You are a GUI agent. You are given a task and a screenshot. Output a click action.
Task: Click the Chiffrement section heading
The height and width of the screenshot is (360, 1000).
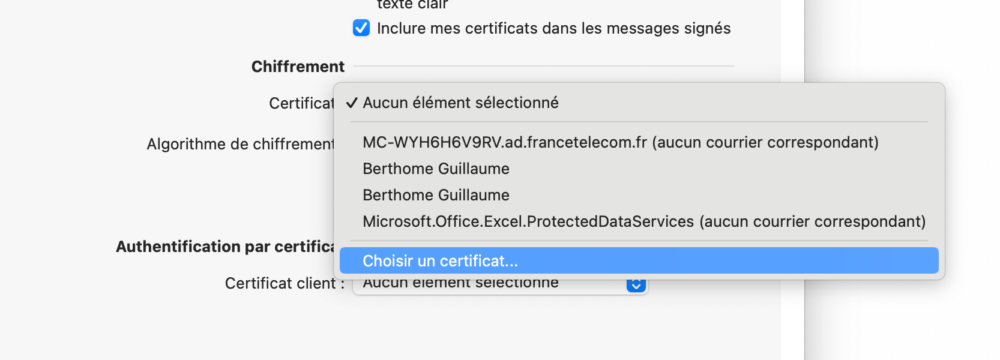(298, 66)
